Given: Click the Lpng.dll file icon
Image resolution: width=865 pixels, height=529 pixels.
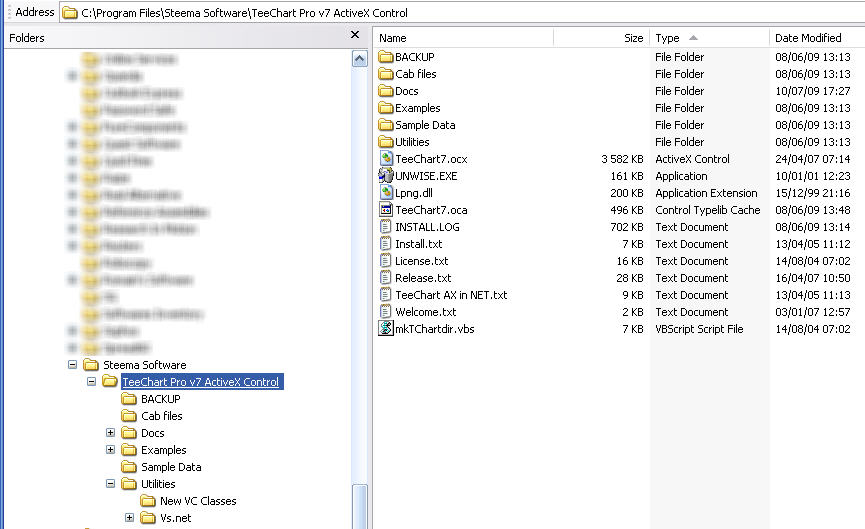Looking at the screenshot, I should pos(386,193).
